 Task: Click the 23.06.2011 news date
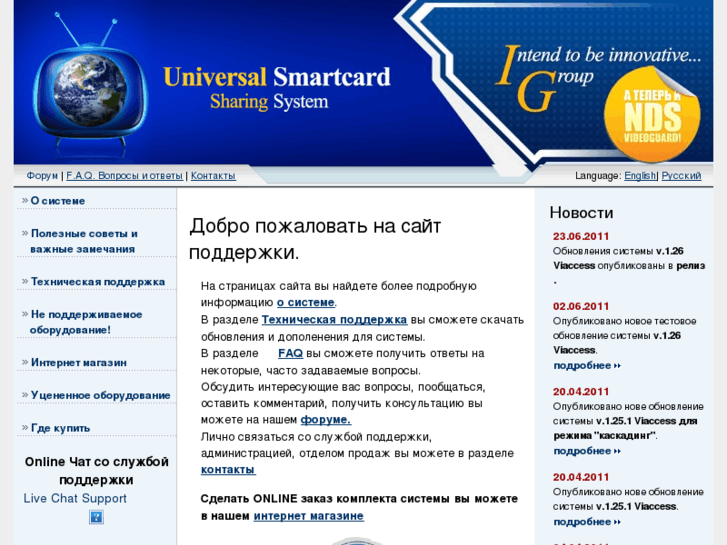tap(580, 236)
